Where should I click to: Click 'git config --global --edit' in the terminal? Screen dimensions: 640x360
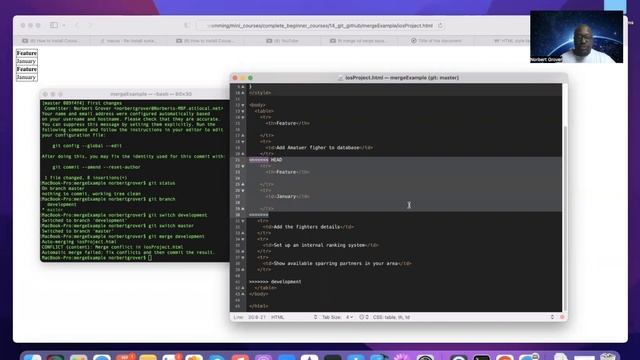pyautogui.click(x=87, y=146)
